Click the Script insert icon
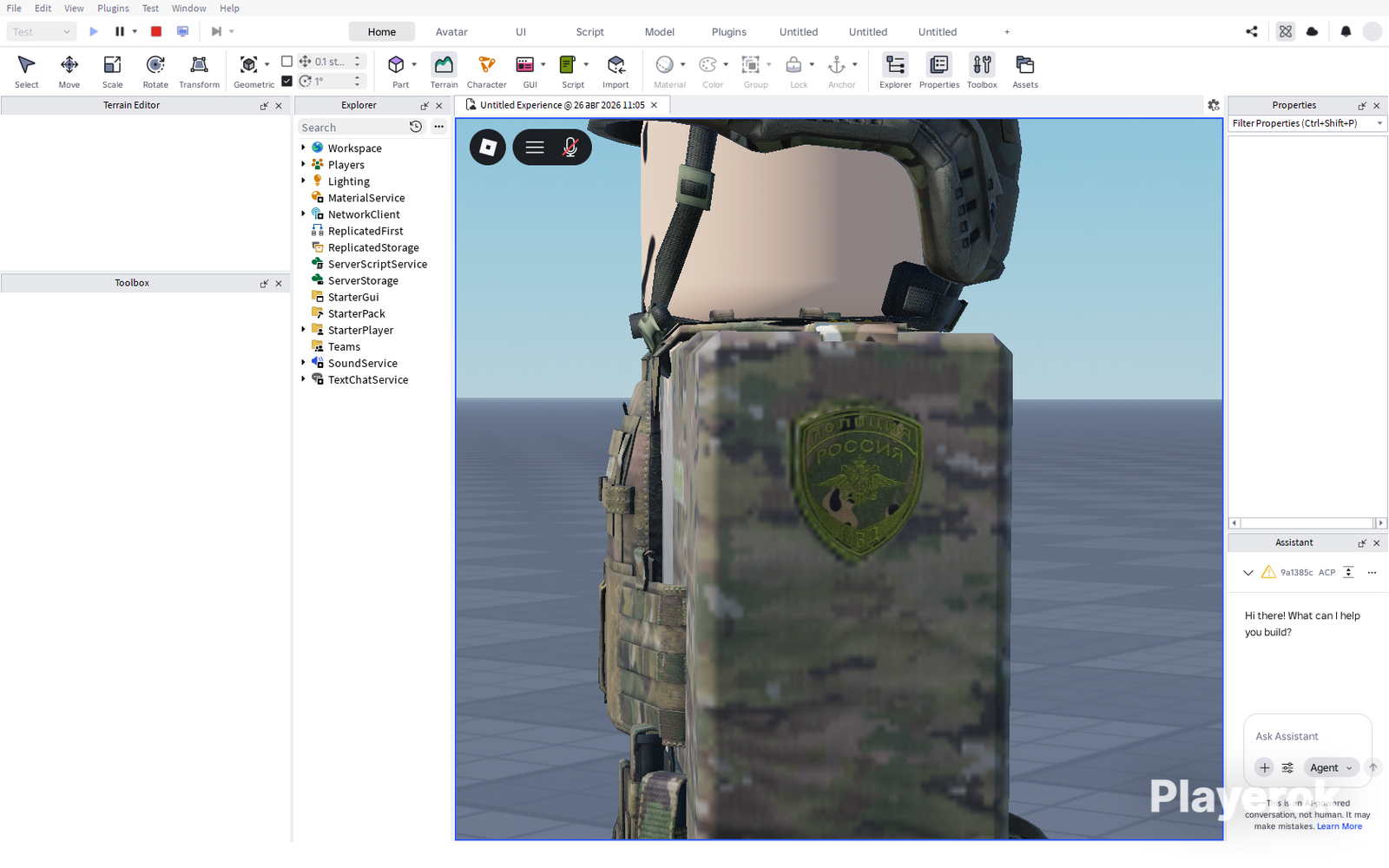The width and height of the screenshot is (1389, 868). [568, 65]
